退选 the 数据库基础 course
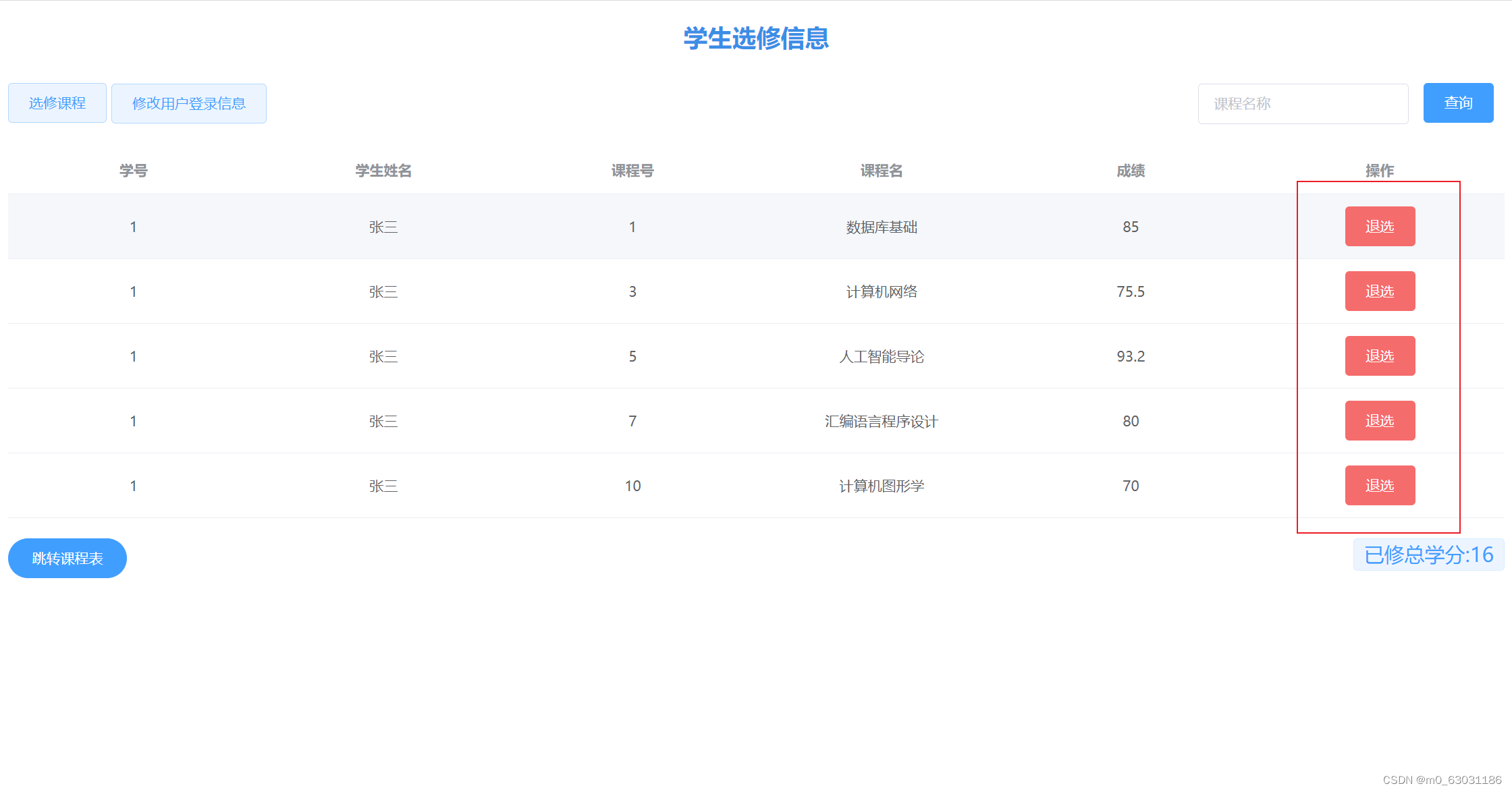Screen dimensions: 1512x792 click(1380, 227)
